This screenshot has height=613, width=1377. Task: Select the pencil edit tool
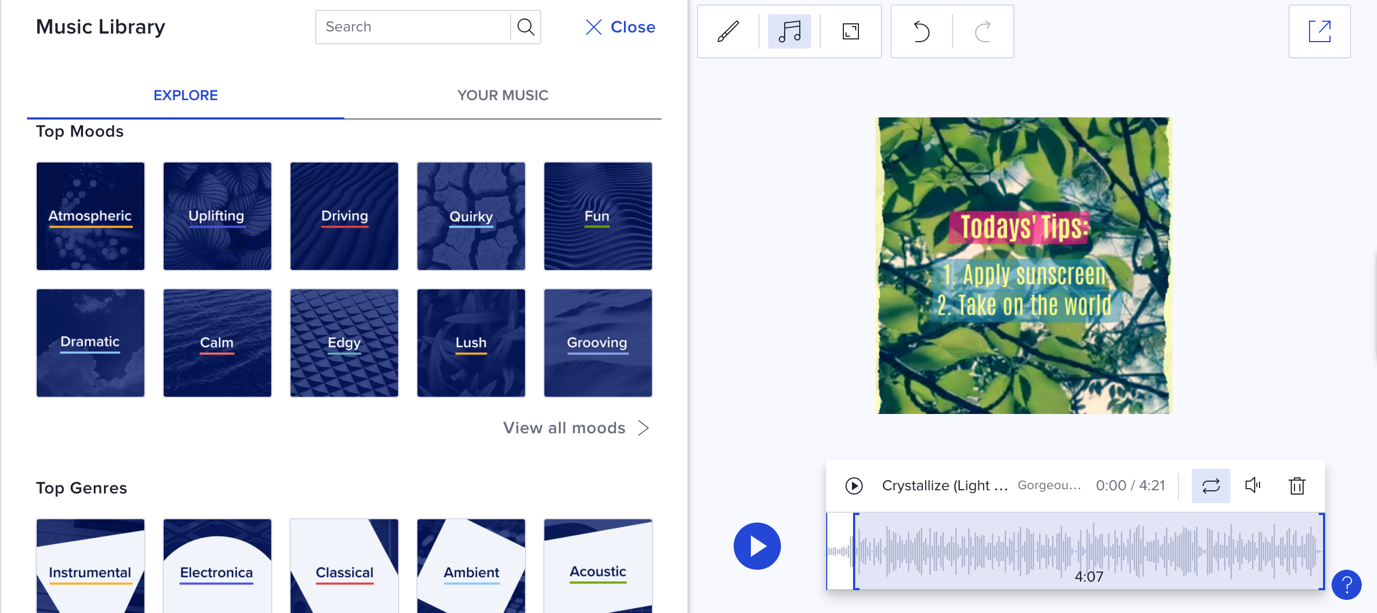tap(728, 31)
